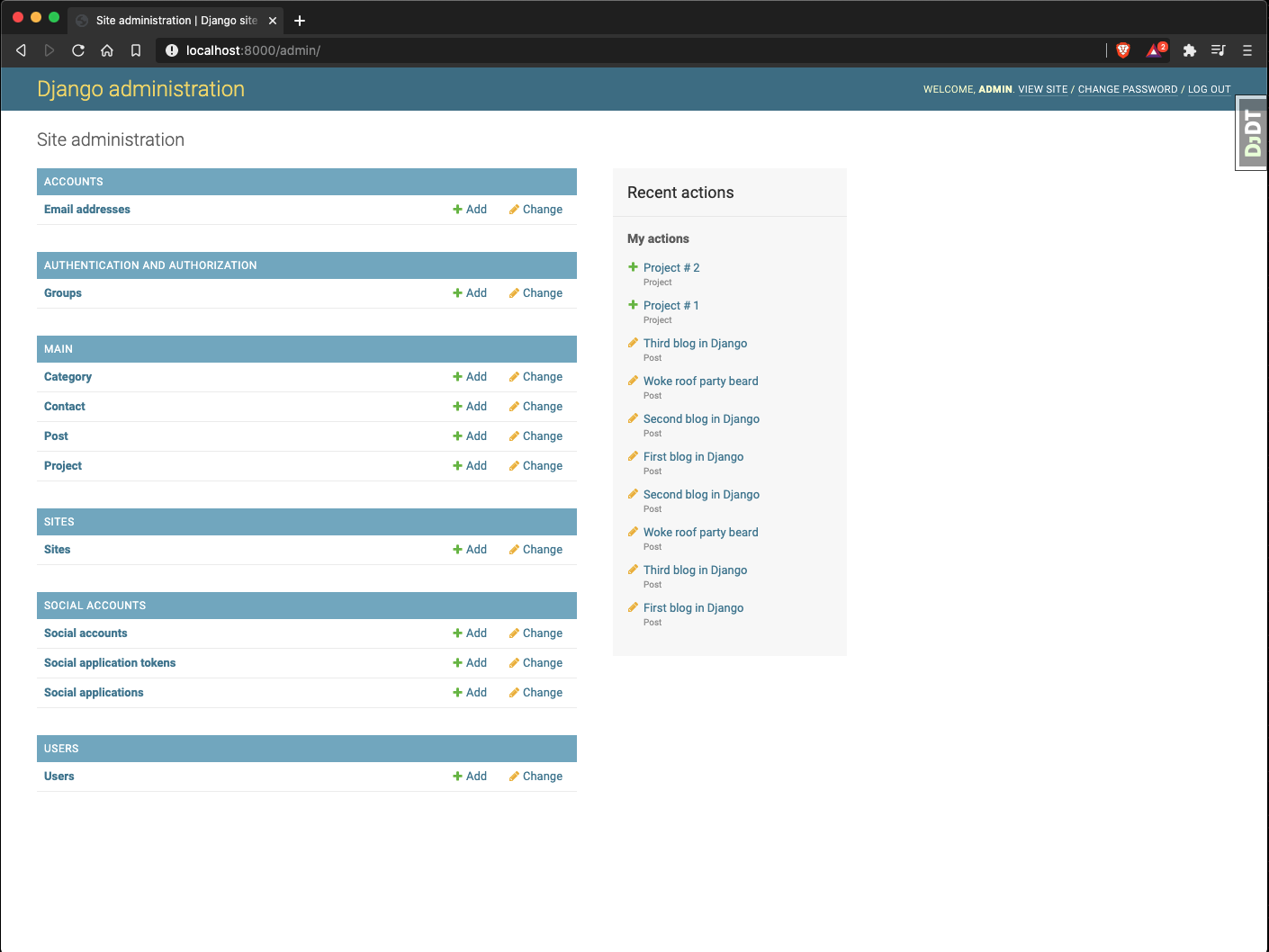Open the extensions puzzle icon
This screenshot has width=1269, height=952.
pos(1189,50)
